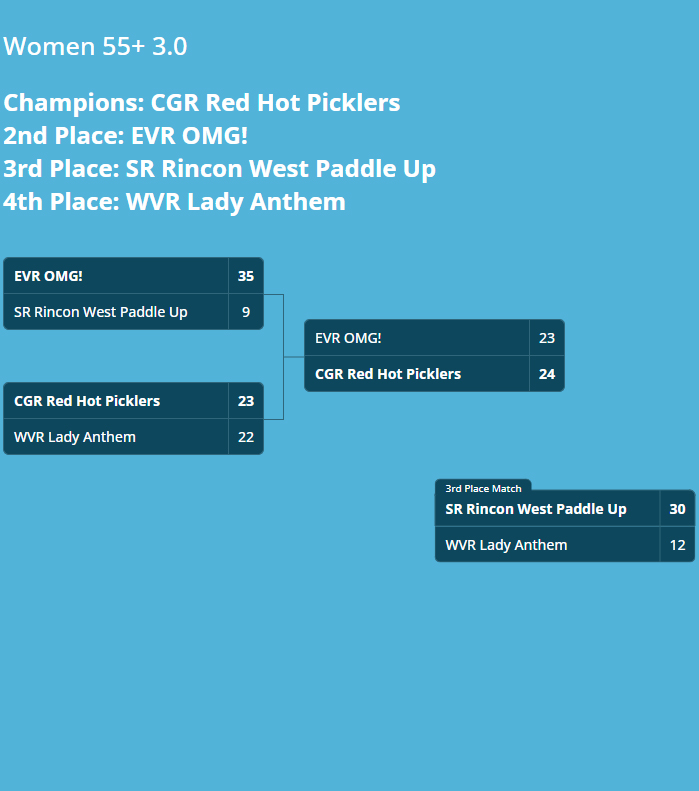This screenshot has height=791, width=699.
Task: Select WVR Lady Anthem in the semifinal match
Action: pyautogui.click(x=75, y=437)
